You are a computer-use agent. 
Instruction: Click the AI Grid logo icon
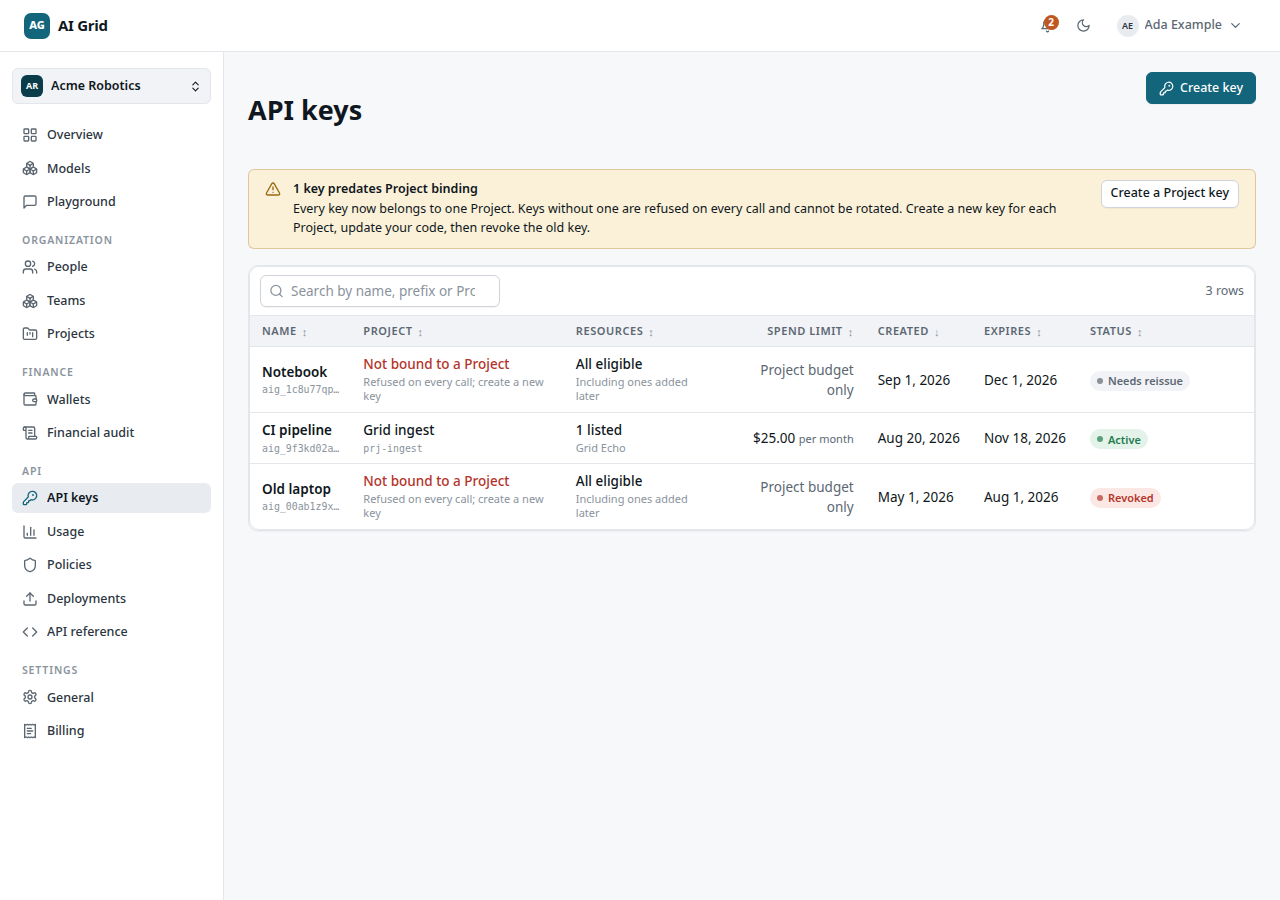[x=37, y=26]
